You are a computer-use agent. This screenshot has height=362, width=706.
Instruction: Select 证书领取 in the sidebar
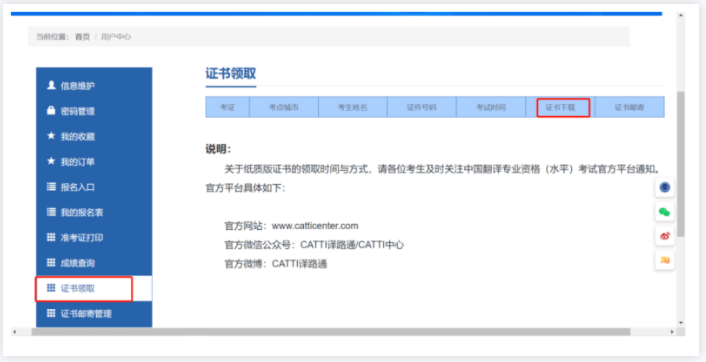pyautogui.click(x=94, y=289)
